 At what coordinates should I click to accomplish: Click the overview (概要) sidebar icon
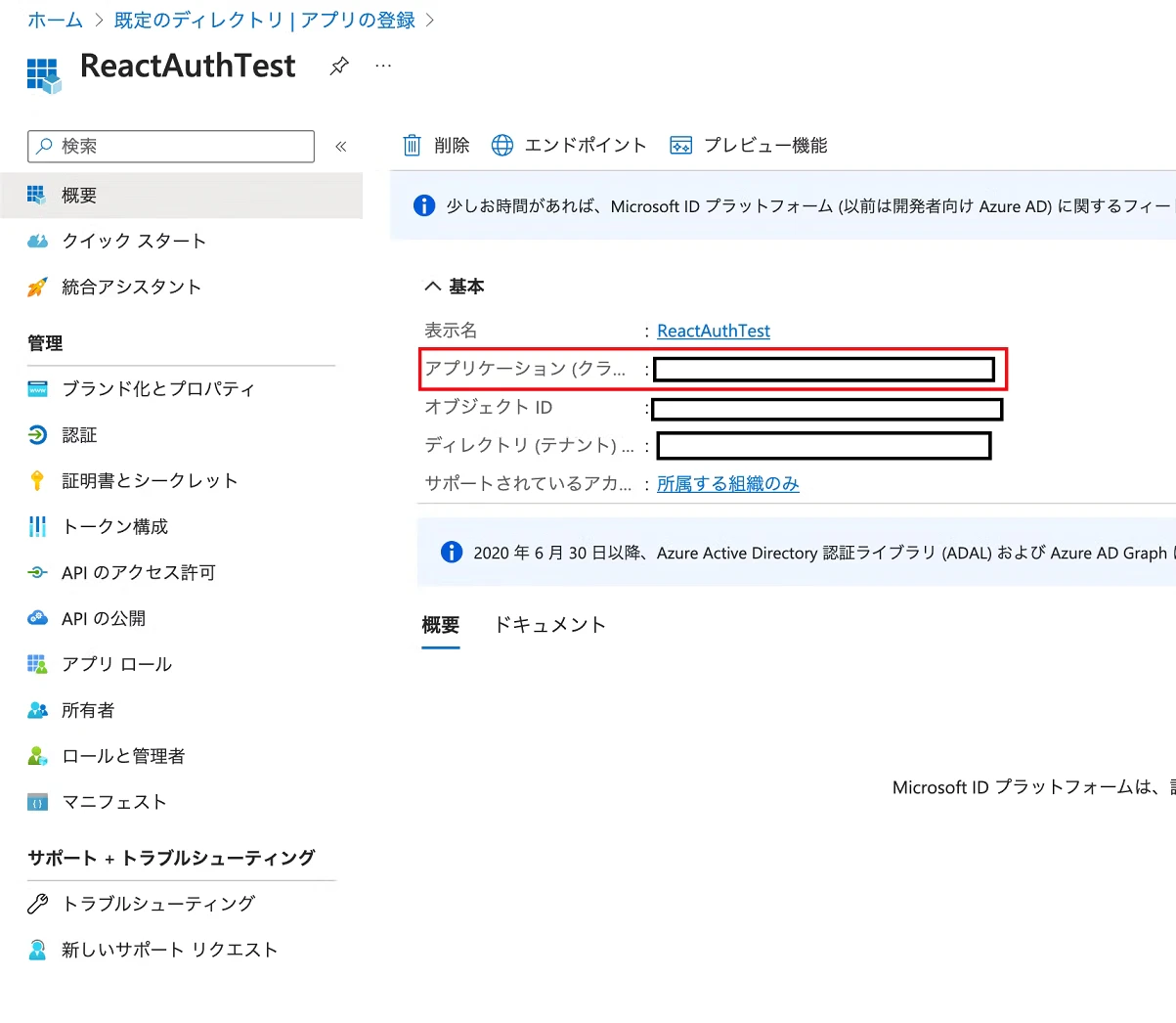36,195
